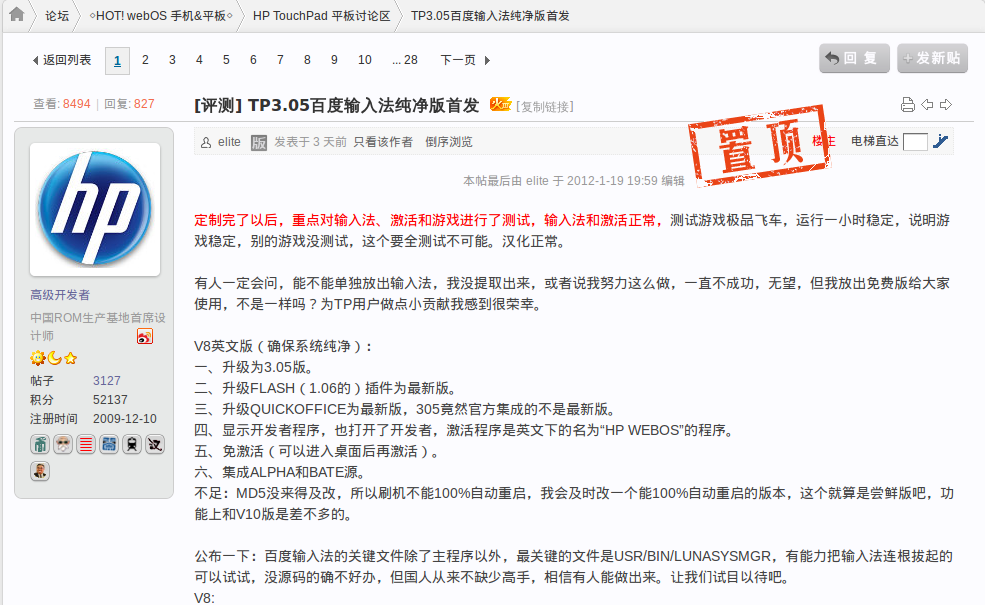Click the TP3.05百度输入法纯净版首发 breadcrumb
Image resolution: width=985 pixels, height=605 pixels.
tap(490, 16)
